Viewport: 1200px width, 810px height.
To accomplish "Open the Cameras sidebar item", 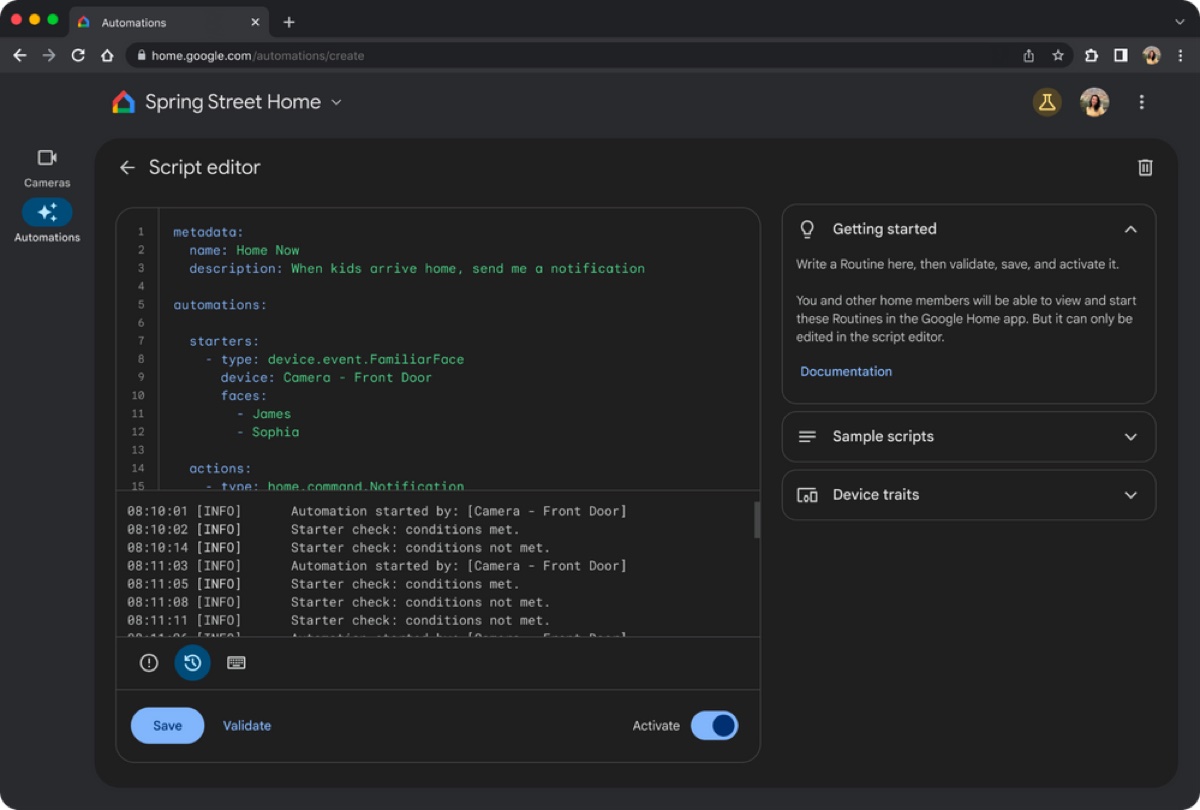I will 47,166.
